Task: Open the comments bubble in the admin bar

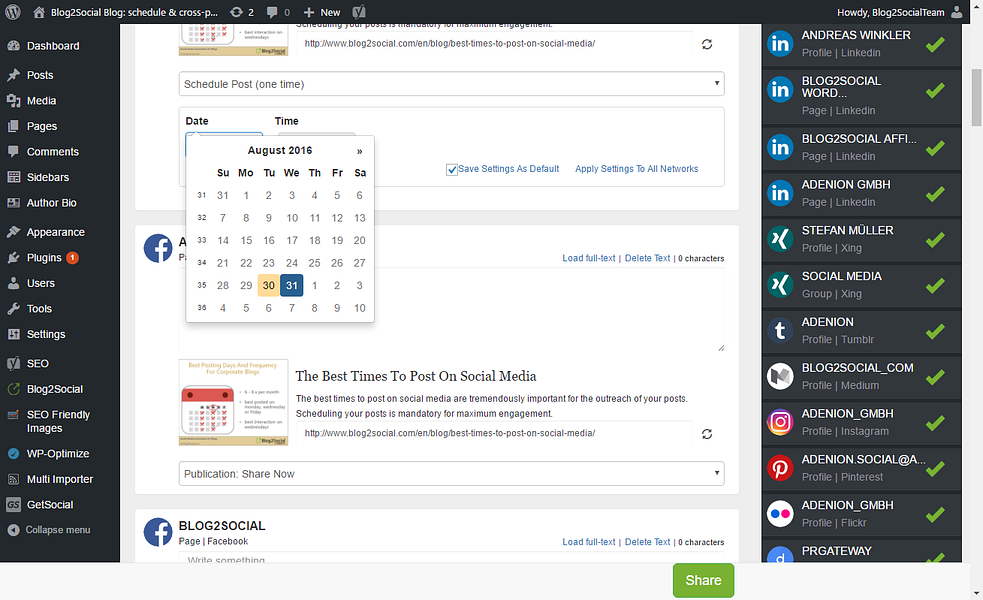Action: tap(274, 13)
